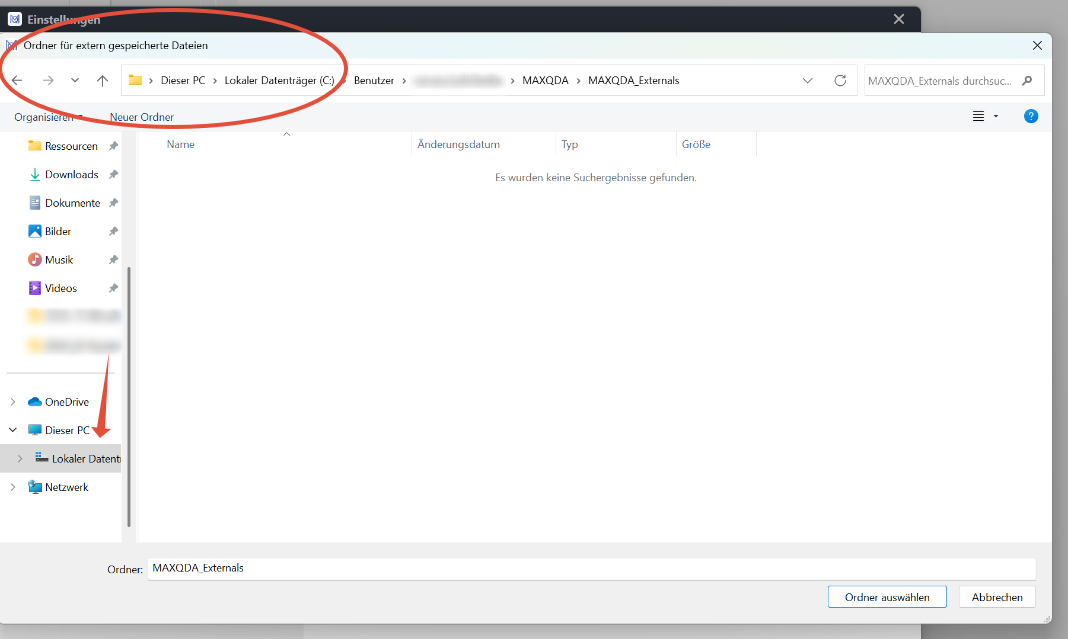Open view options dropdown arrow
Viewport: 1068px width, 639px height.
click(x=996, y=116)
